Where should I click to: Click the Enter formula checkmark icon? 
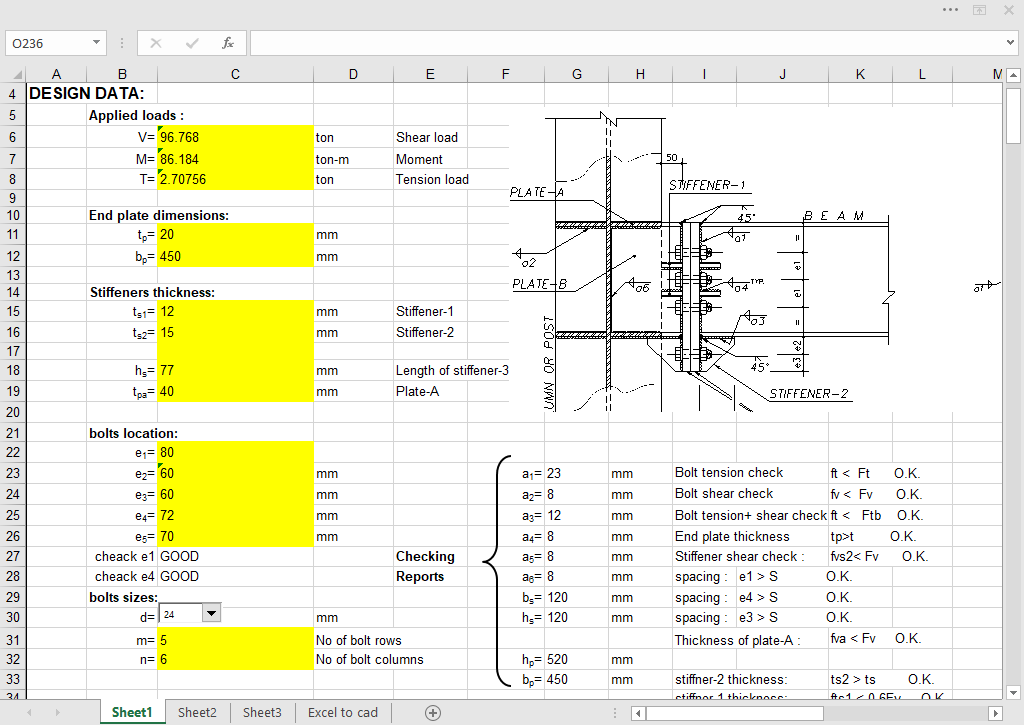[192, 43]
